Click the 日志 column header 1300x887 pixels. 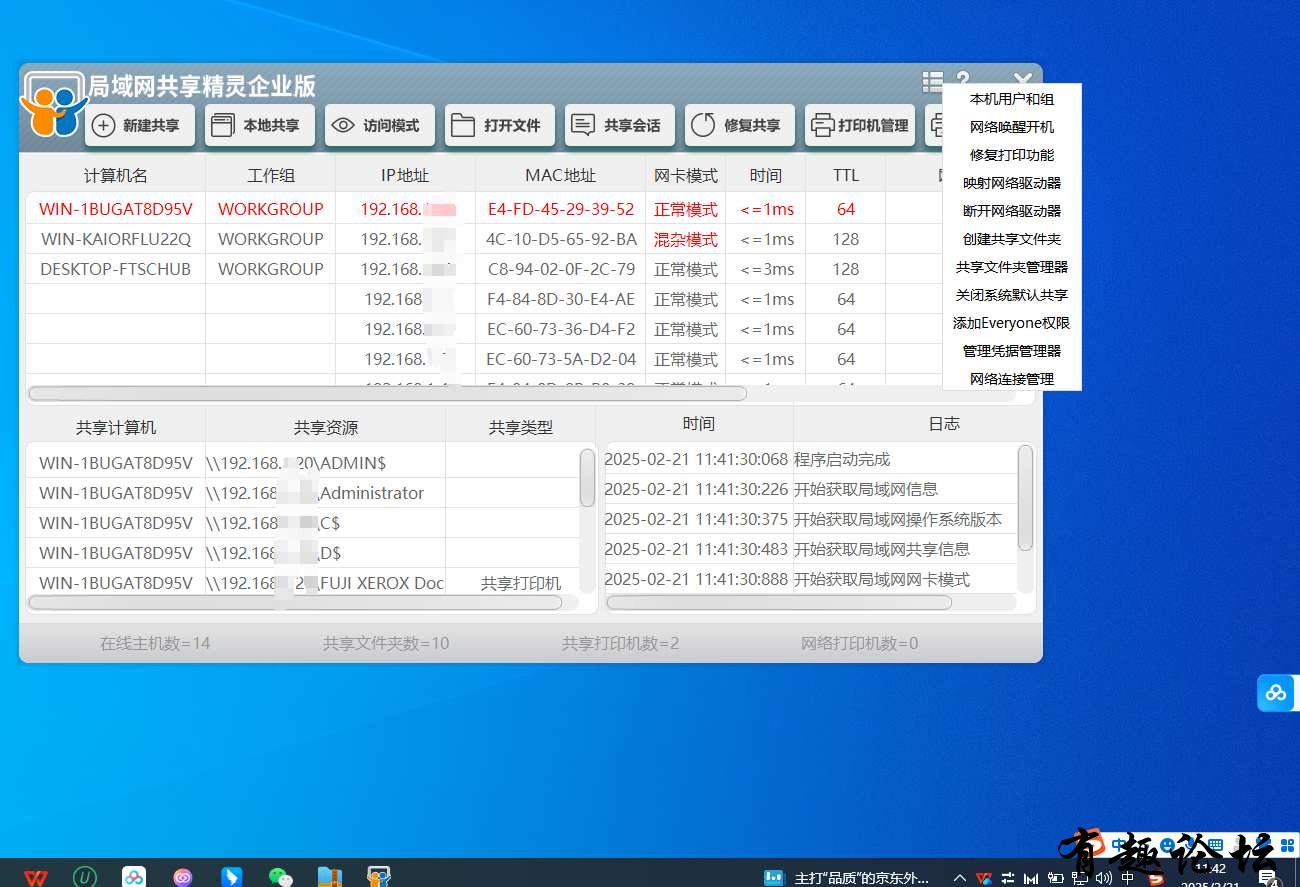coord(944,424)
